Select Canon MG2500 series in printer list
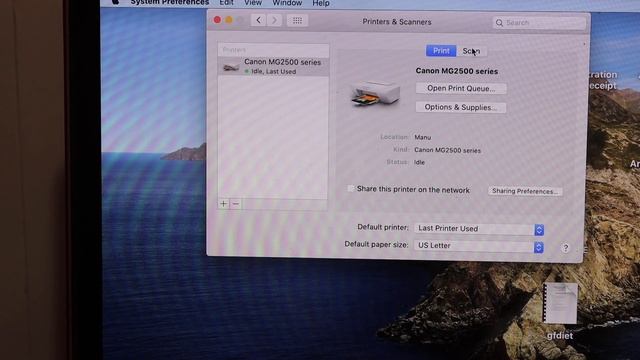 coord(273,66)
